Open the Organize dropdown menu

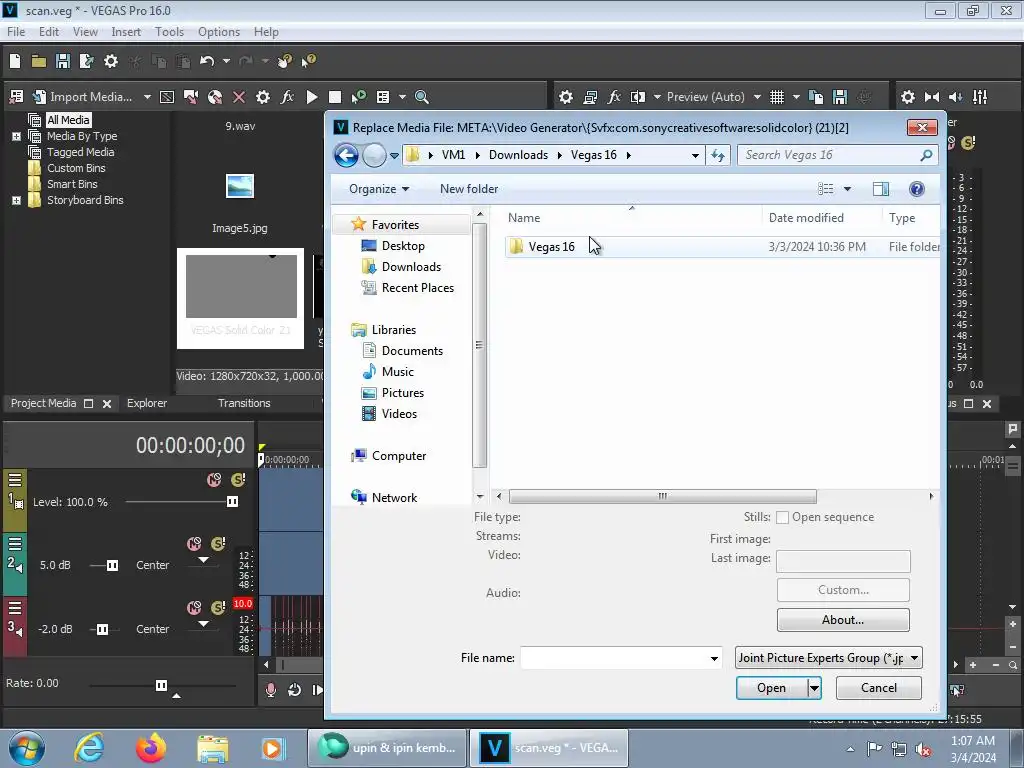[x=379, y=189]
